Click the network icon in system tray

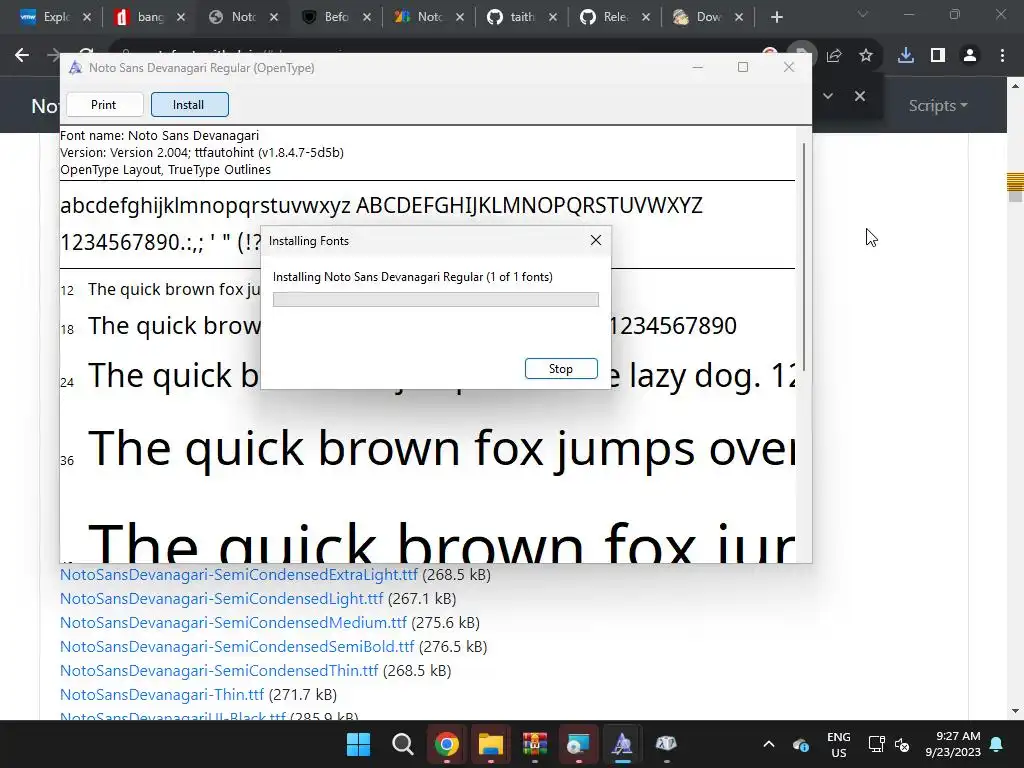876,744
